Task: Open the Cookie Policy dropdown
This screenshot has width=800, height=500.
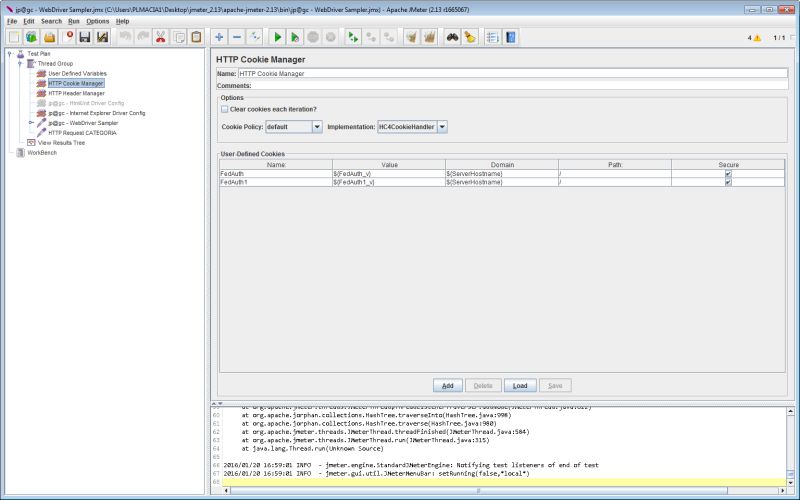Action: coord(317,127)
